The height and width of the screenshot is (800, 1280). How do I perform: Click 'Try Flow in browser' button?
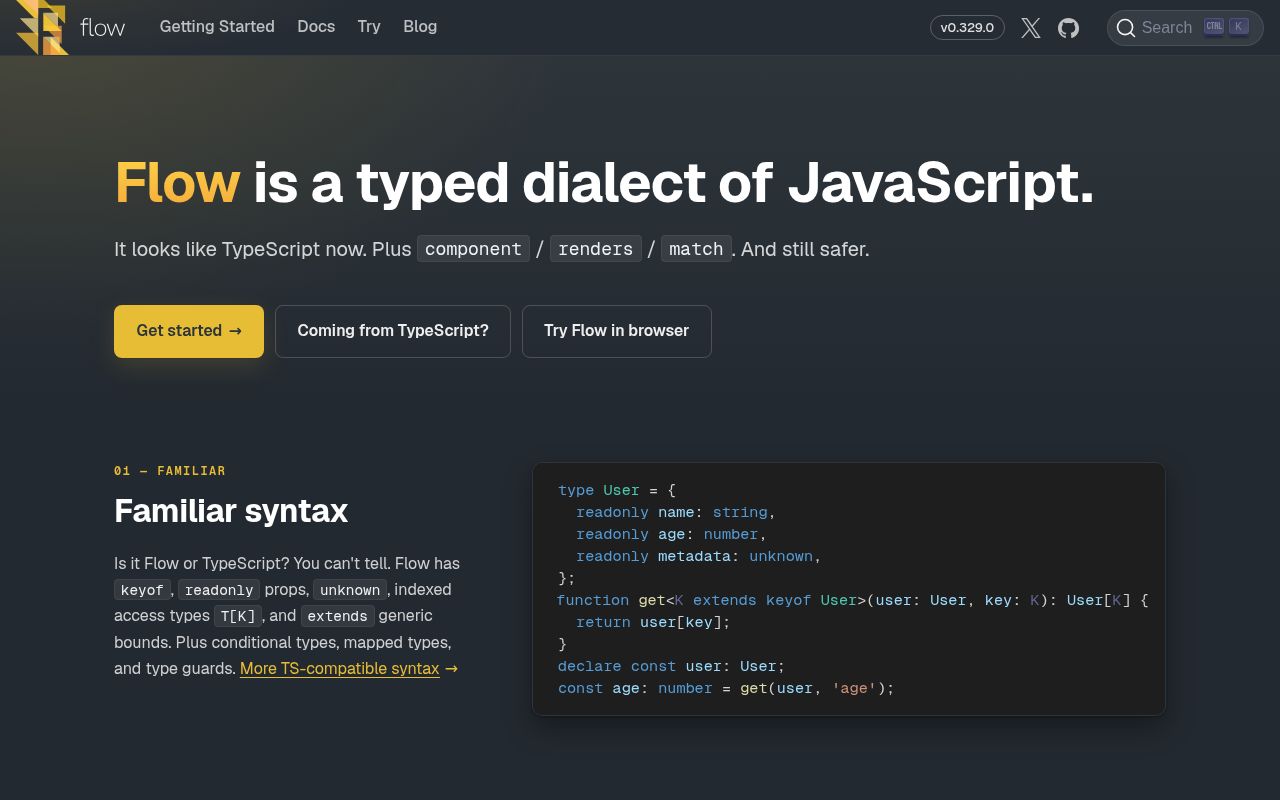[x=617, y=331]
